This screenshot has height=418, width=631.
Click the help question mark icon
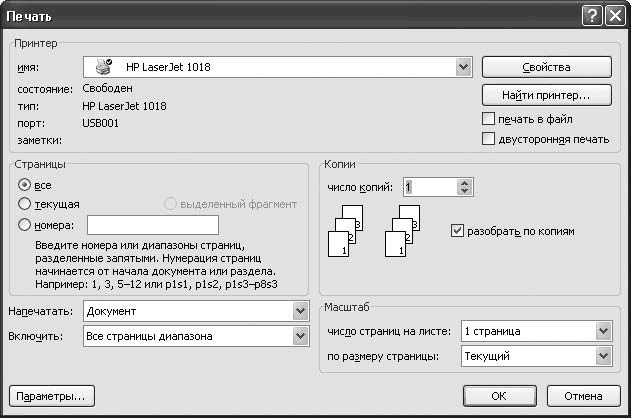point(592,15)
